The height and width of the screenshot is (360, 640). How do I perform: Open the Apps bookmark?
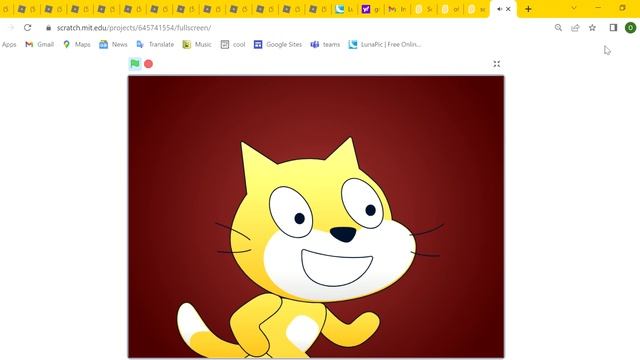(9, 44)
